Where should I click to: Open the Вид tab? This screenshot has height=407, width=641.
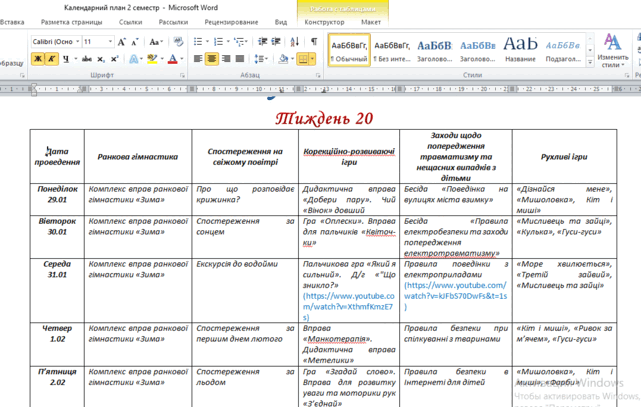click(x=281, y=22)
